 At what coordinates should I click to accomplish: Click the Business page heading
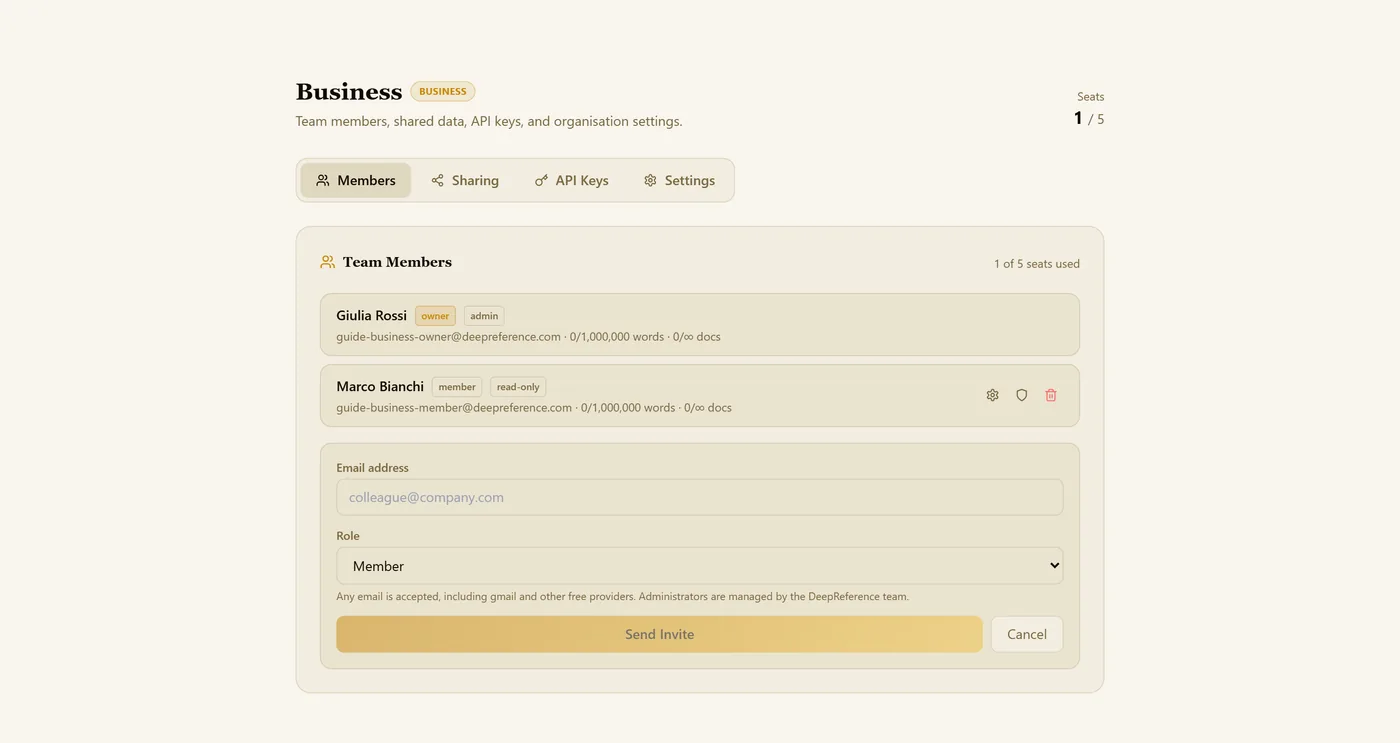349,92
